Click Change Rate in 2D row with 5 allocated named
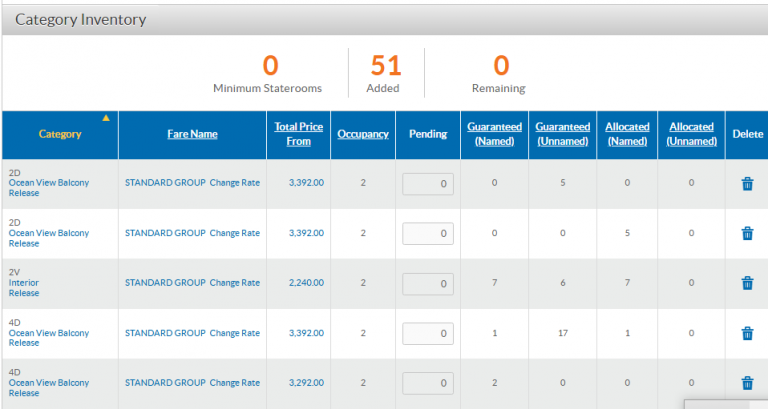768x409 pixels. (235, 233)
